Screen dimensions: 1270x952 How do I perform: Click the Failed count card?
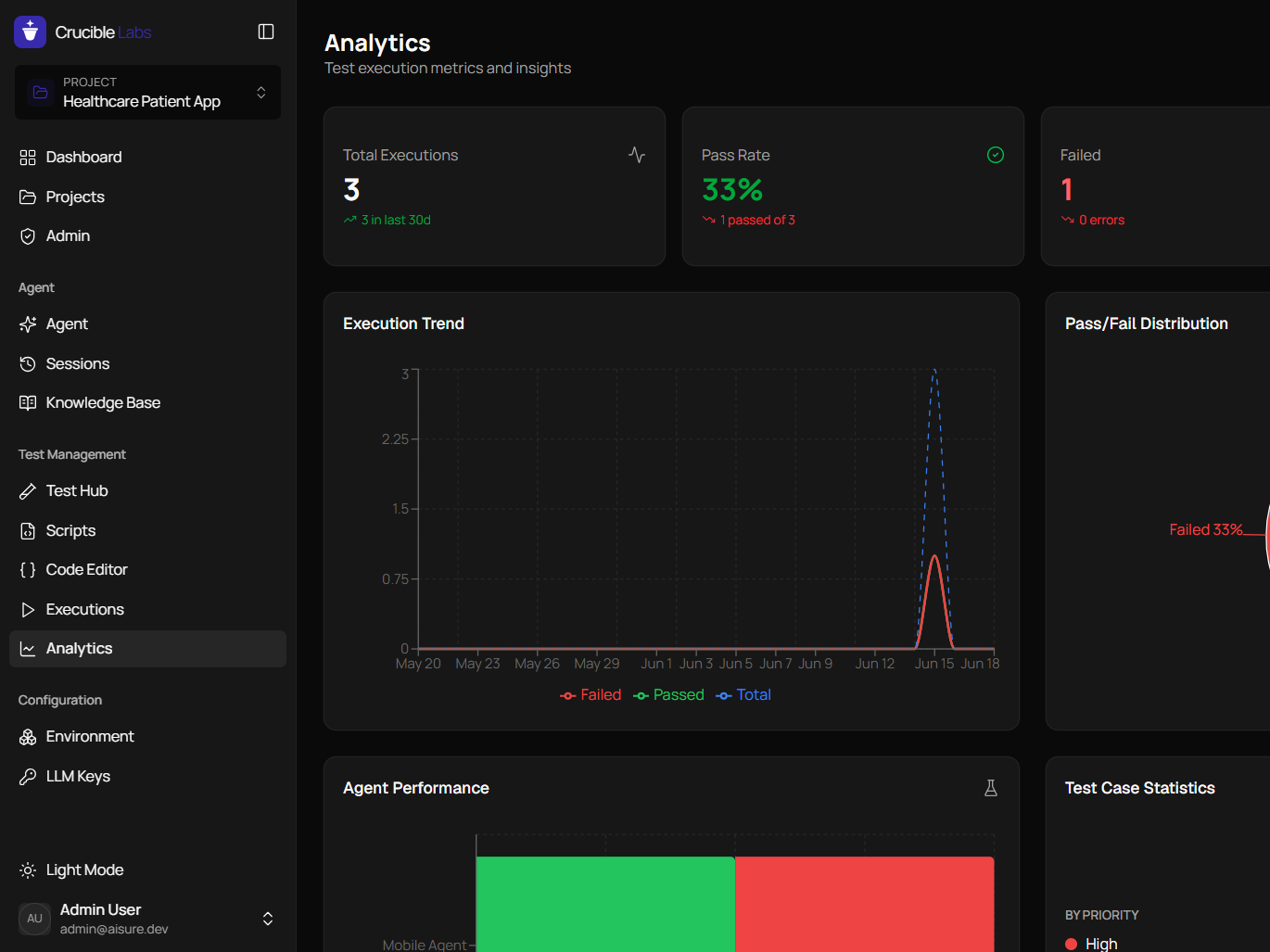[1156, 186]
